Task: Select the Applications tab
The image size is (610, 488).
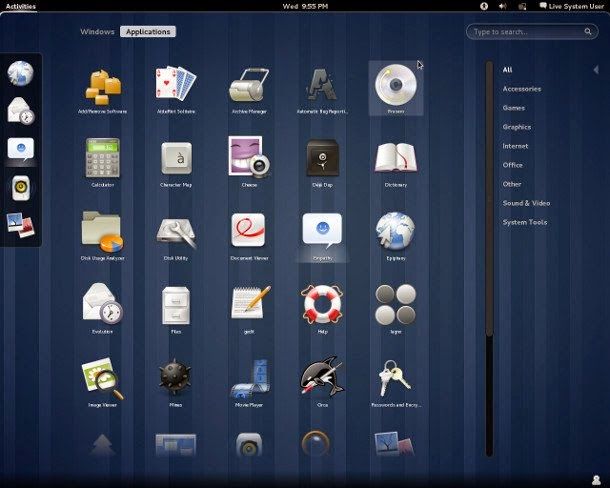Action: tap(148, 32)
